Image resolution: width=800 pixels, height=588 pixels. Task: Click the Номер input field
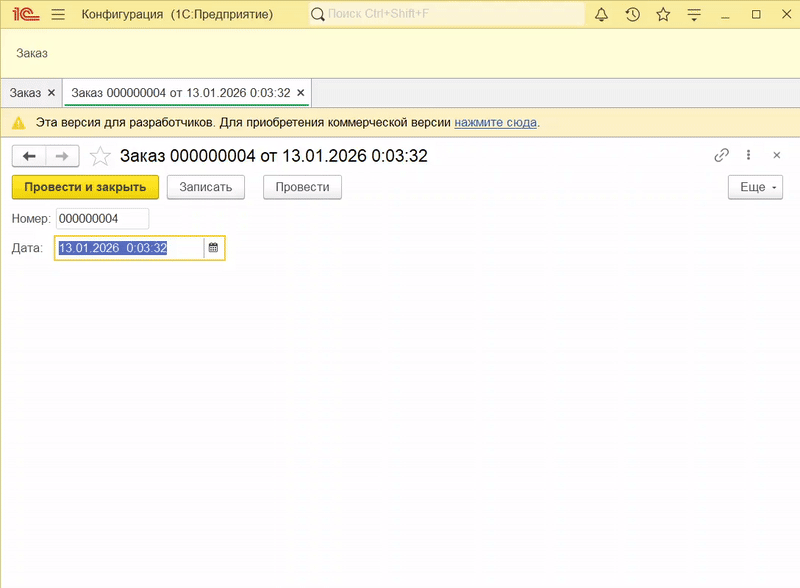(x=103, y=218)
